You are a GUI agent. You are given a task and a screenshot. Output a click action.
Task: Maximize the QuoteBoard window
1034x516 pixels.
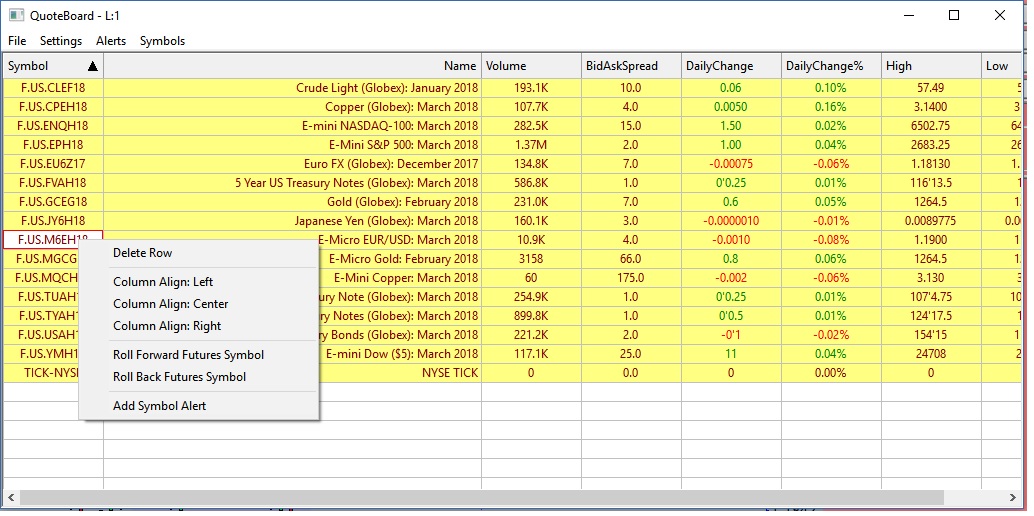pos(954,15)
